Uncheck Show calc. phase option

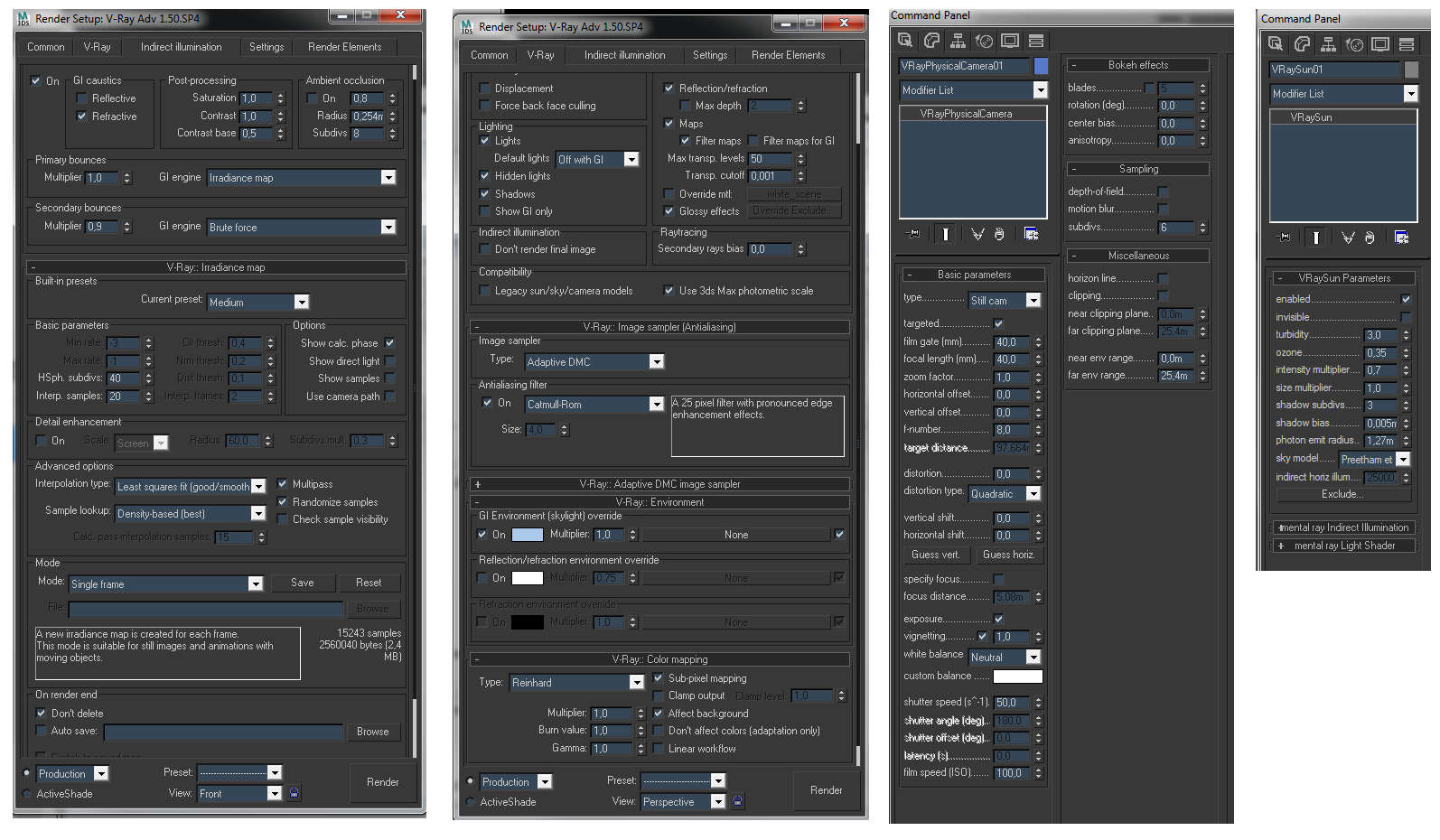(x=389, y=343)
